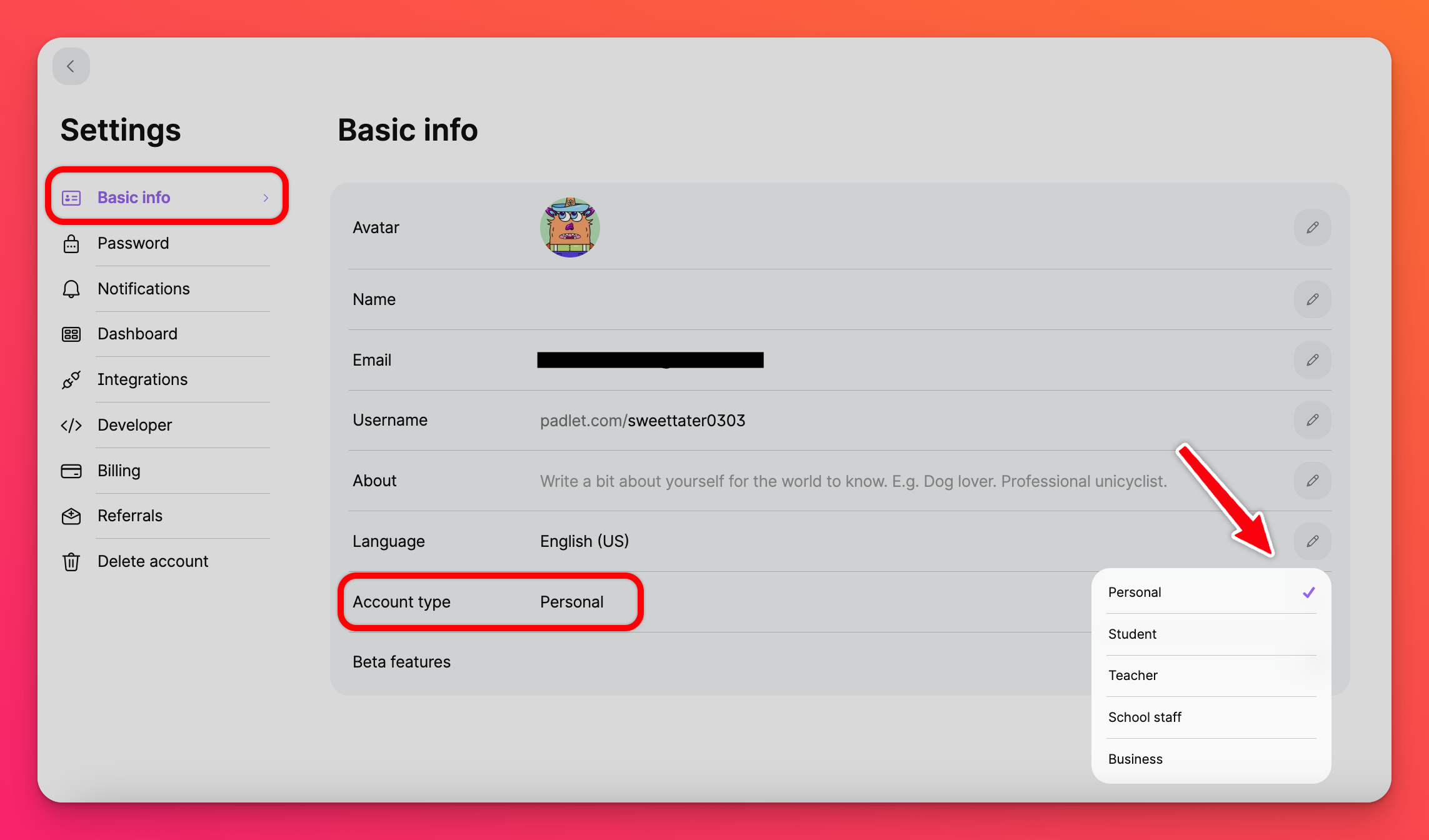Screen dimensions: 1429x840
Task: Open the Billing settings page
Action: pos(119,471)
